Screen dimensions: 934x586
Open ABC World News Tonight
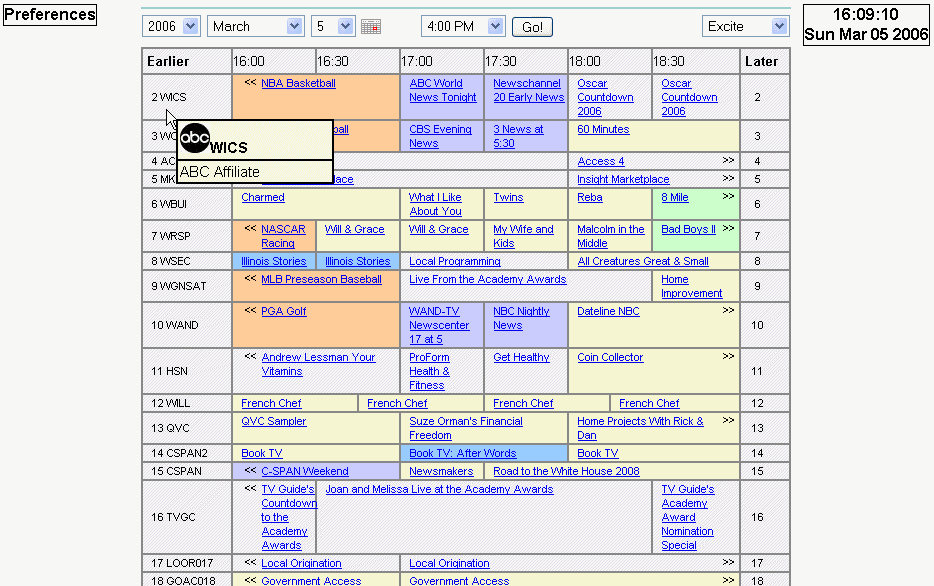(443, 91)
